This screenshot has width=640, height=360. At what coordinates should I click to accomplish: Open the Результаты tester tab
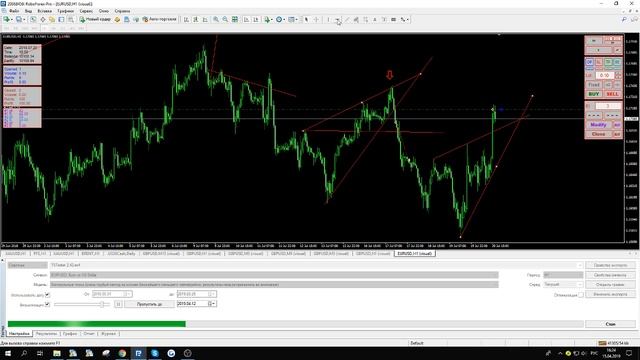[x=46, y=333]
